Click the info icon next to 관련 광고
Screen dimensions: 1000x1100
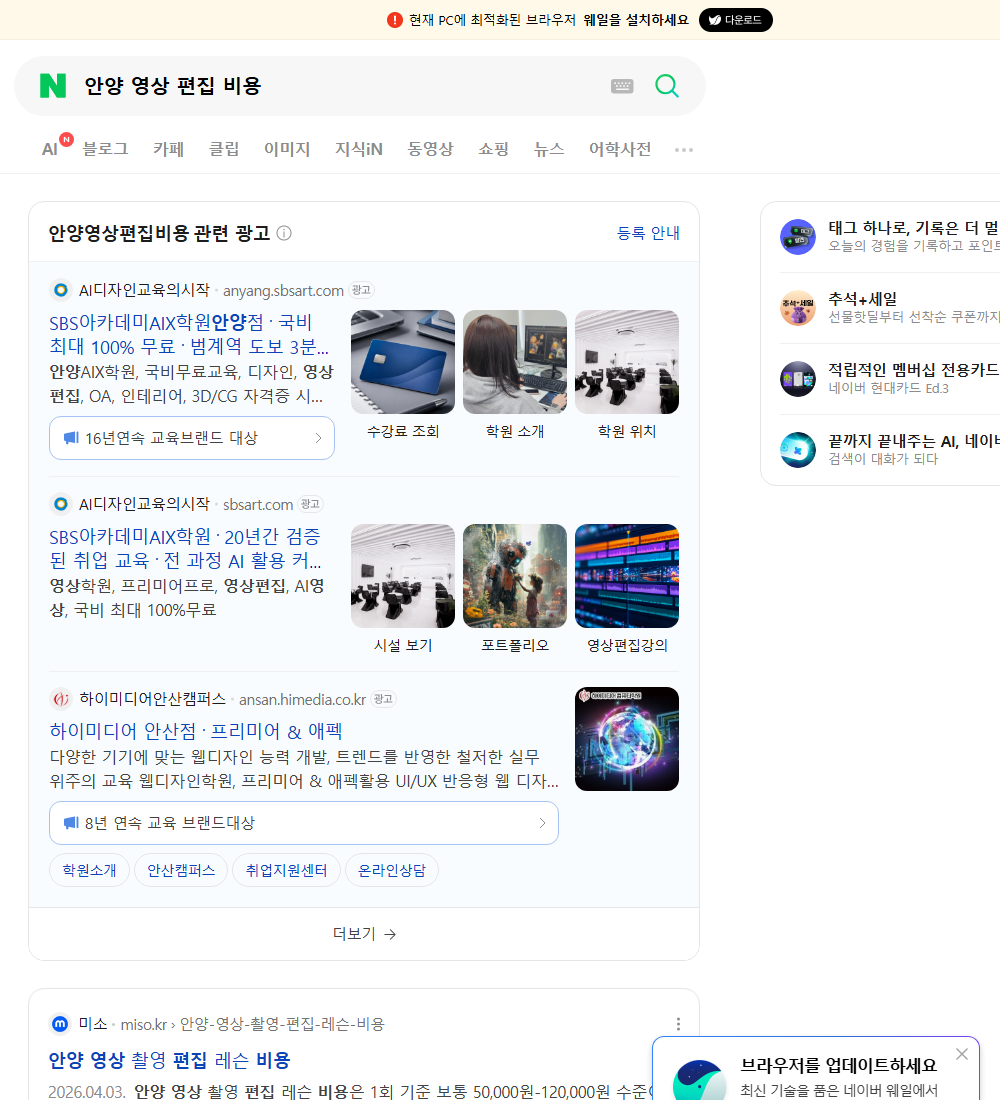point(284,233)
